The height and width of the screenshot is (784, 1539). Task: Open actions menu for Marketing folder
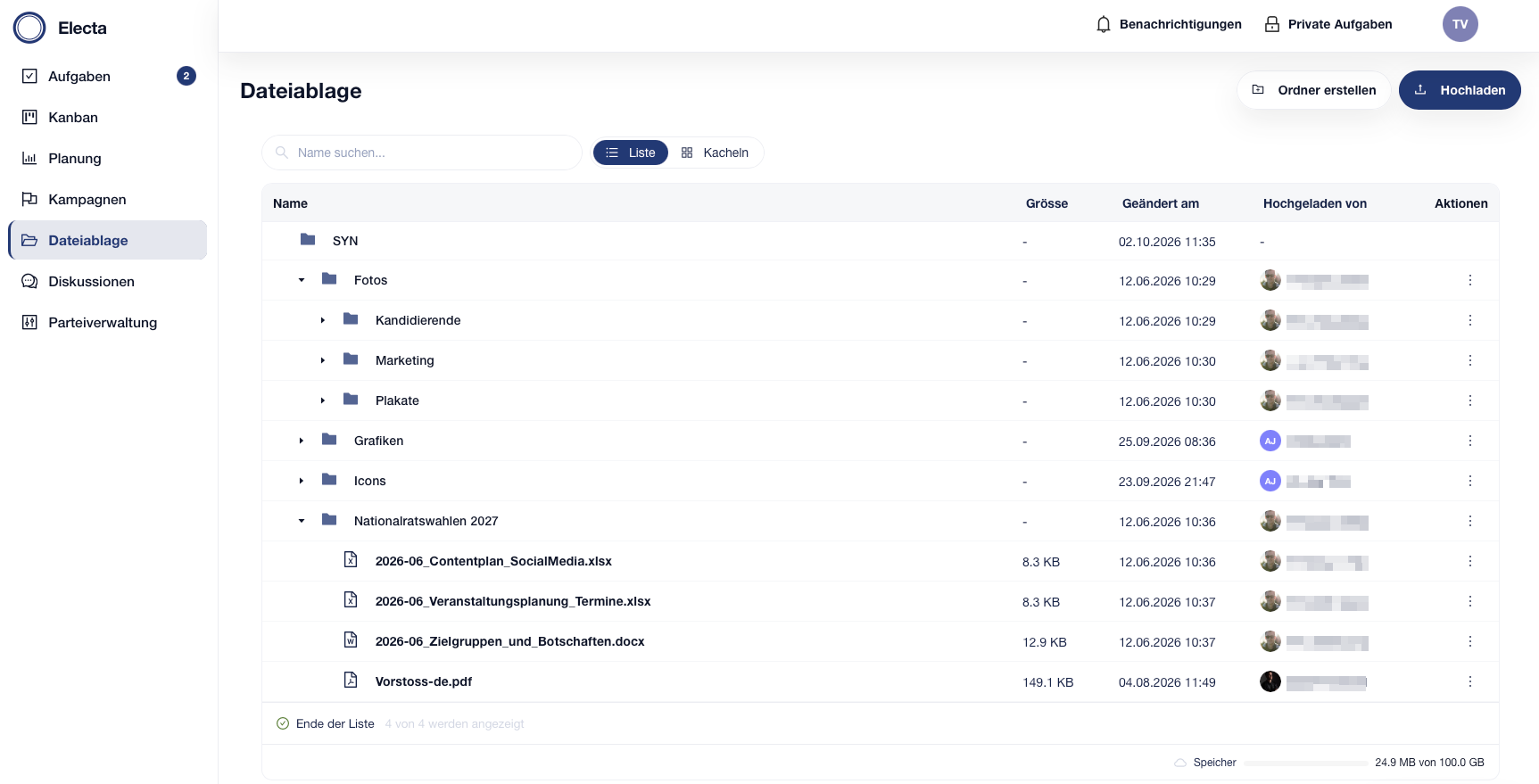click(x=1470, y=360)
